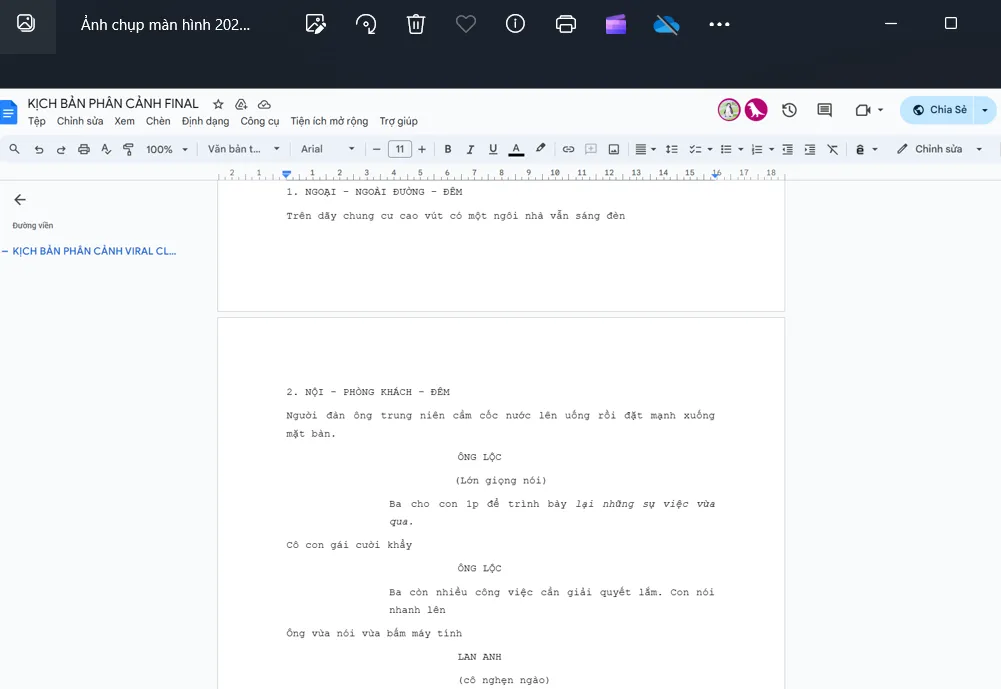Click the font size field showing 11
The height and width of the screenshot is (689, 1001).
point(399,149)
